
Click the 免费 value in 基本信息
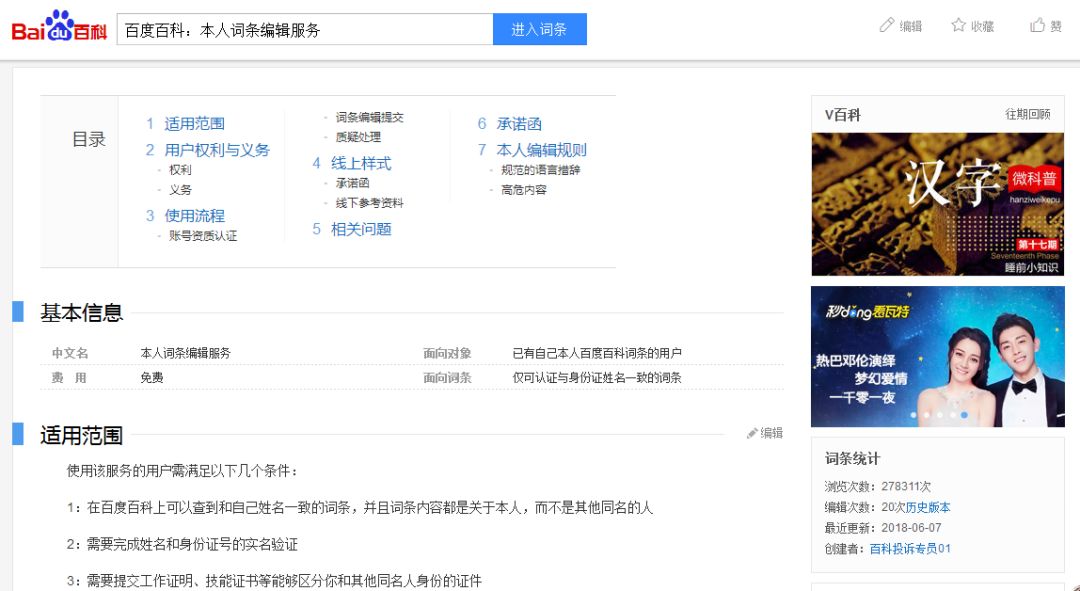(x=152, y=377)
